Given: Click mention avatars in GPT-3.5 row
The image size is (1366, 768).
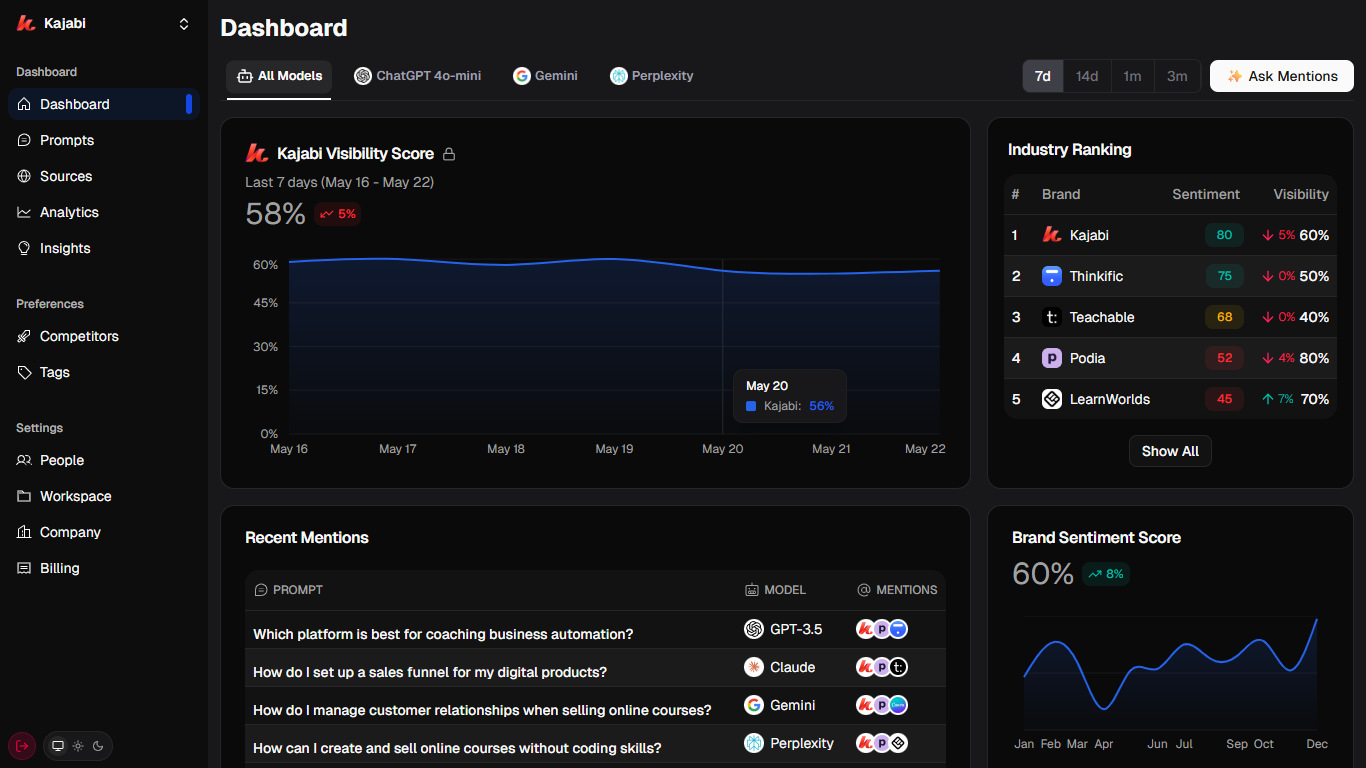Looking at the screenshot, I should (x=882, y=629).
